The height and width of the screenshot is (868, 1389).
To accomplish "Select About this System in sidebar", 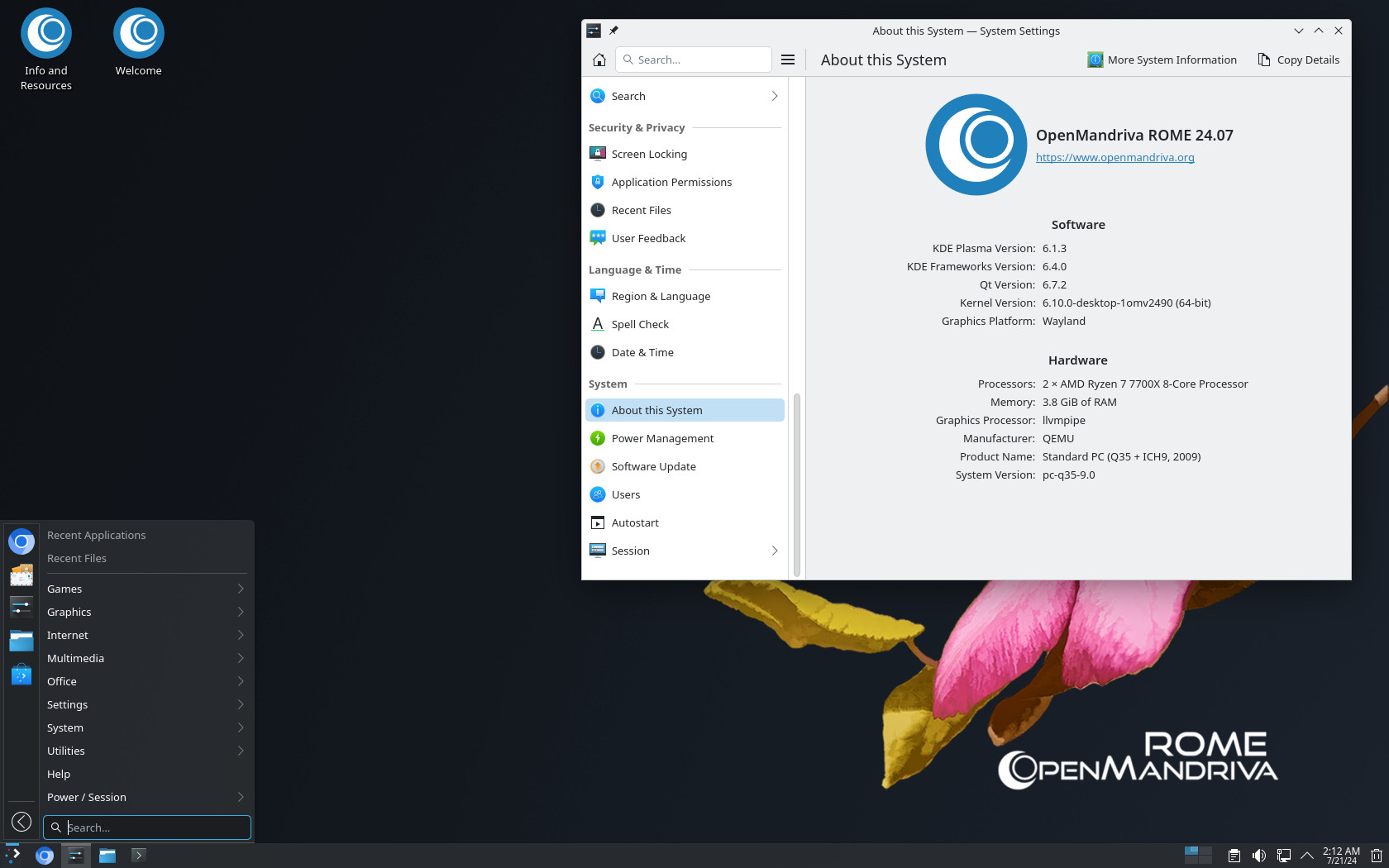I will click(685, 410).
